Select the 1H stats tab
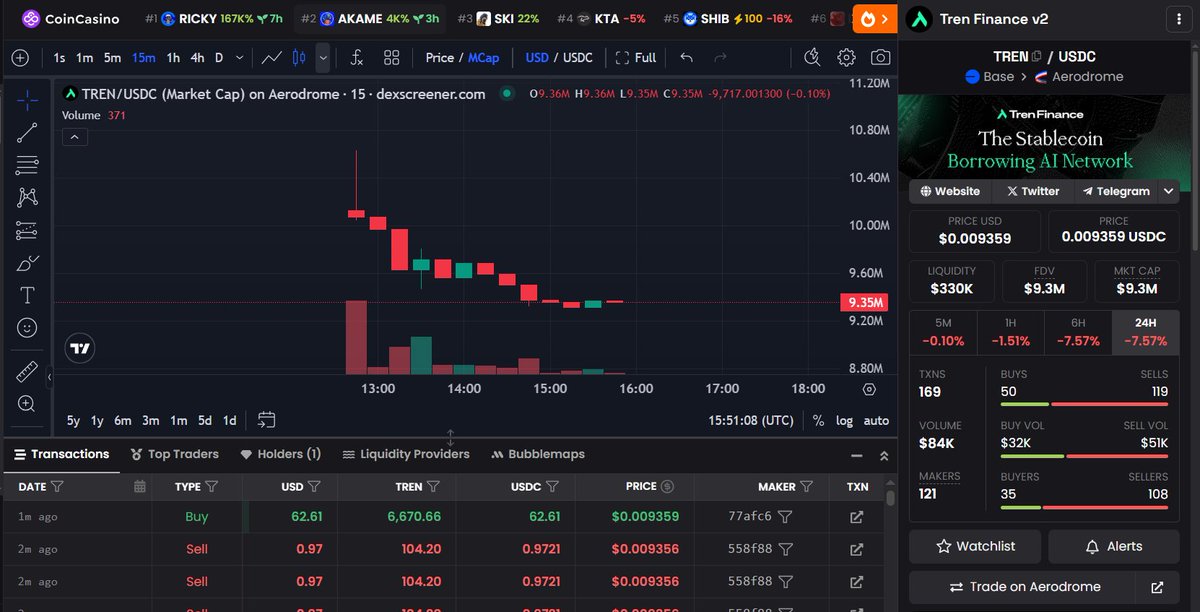1200x612 pixels. (x=1010, y=332)
